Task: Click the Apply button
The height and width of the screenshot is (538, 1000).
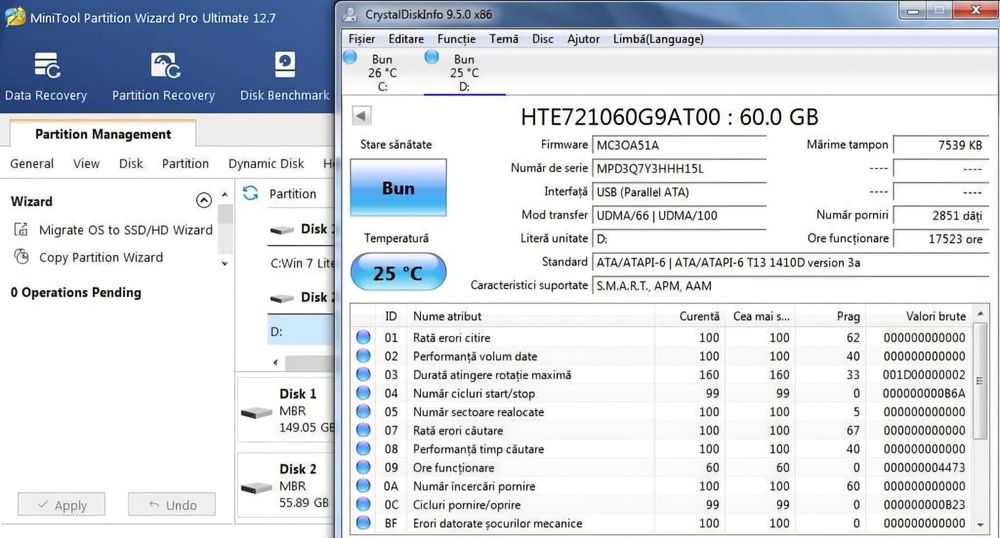Action: pos(61,504)
